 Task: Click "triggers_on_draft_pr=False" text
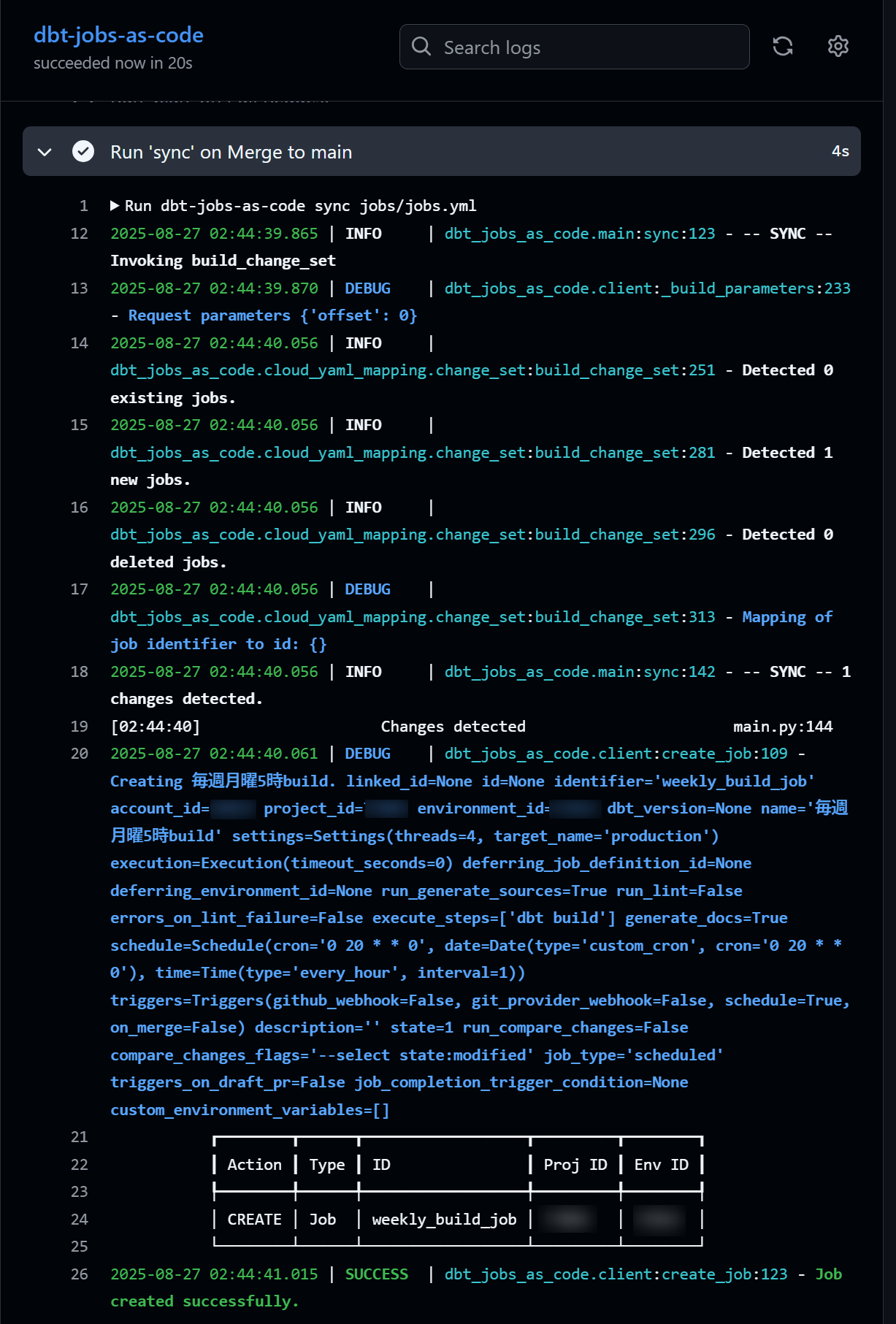pos(227,1082)
